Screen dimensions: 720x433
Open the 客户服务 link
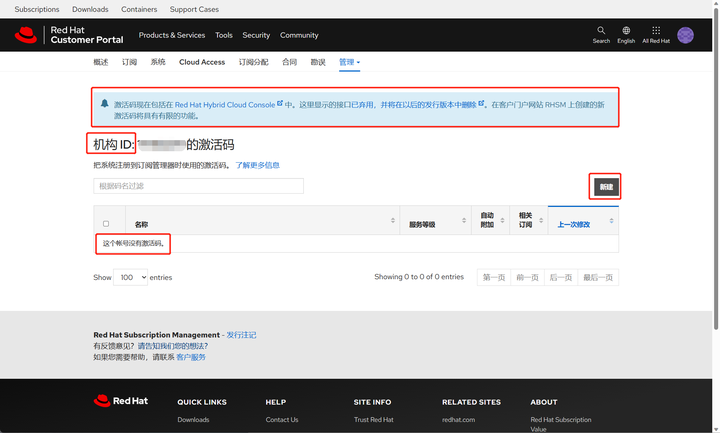191,357
